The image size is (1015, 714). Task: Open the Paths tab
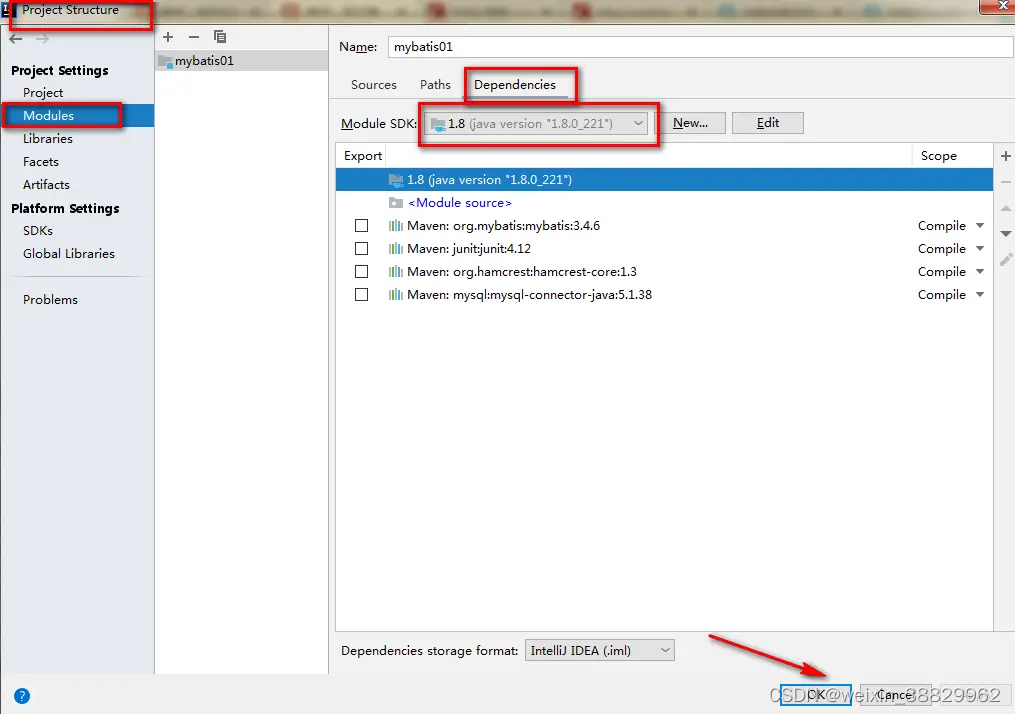[435, 84]
